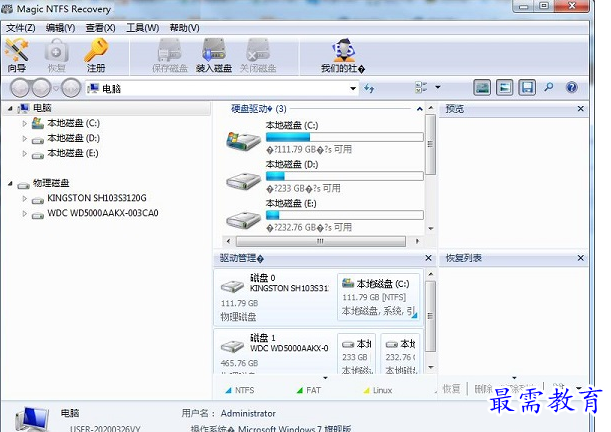The height and width of the screenshot is (432, 611).
Task: Click the view mode icon in toolbar
Action: point(421,87)
